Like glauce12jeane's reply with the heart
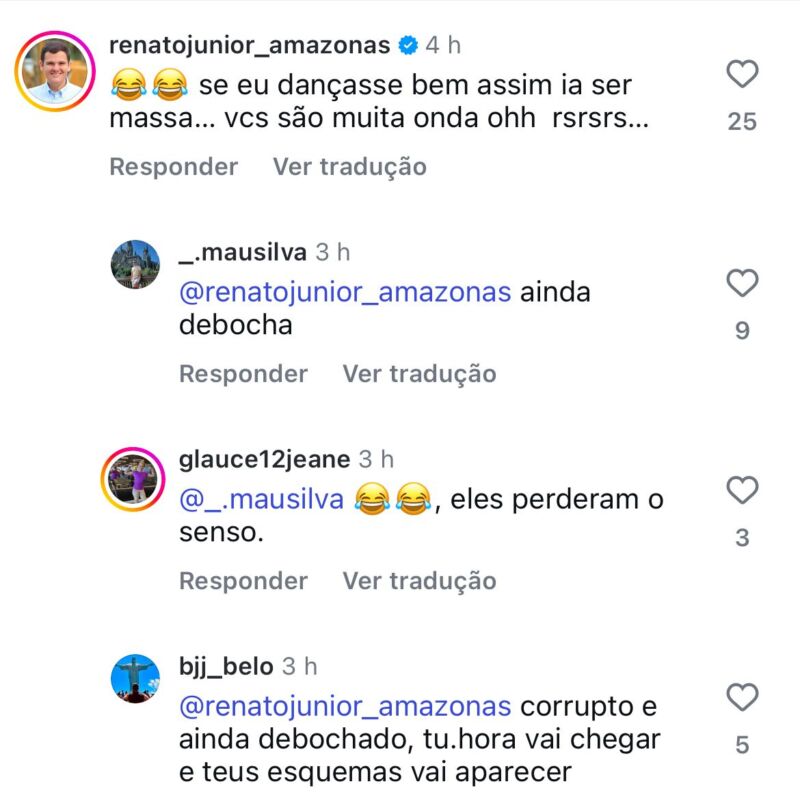Screen dimensions: 800x797 [742, 491]
